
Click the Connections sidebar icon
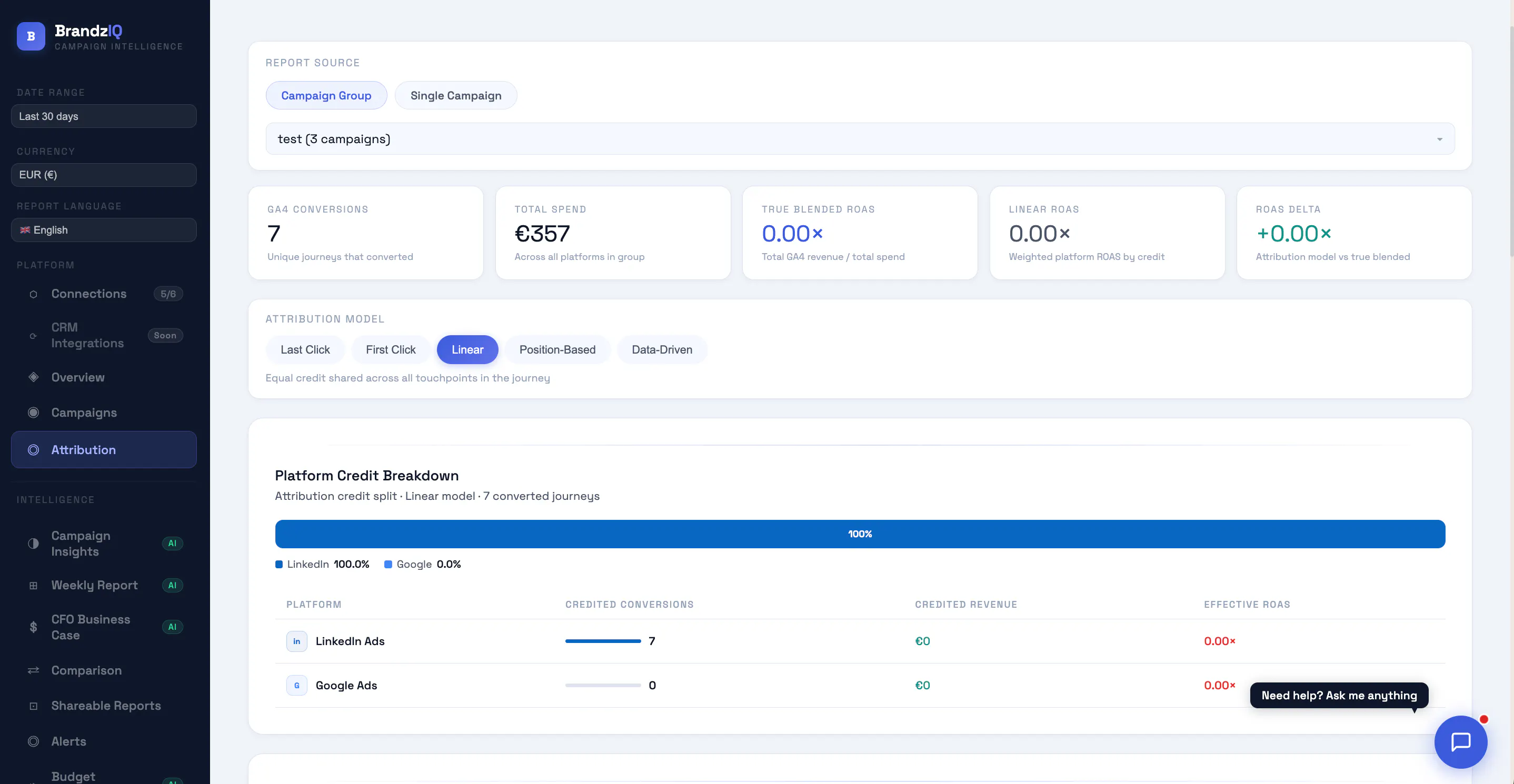point(34,294)
